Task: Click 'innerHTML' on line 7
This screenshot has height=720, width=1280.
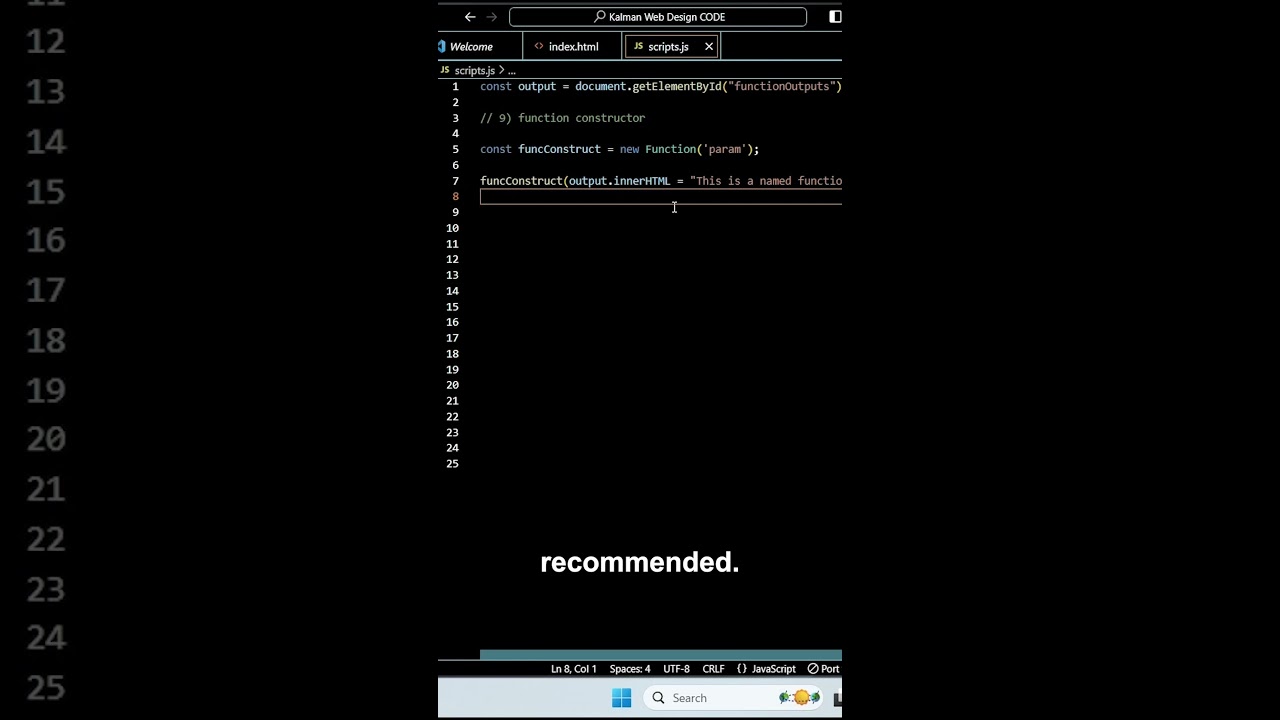Action: coord(642,181)
